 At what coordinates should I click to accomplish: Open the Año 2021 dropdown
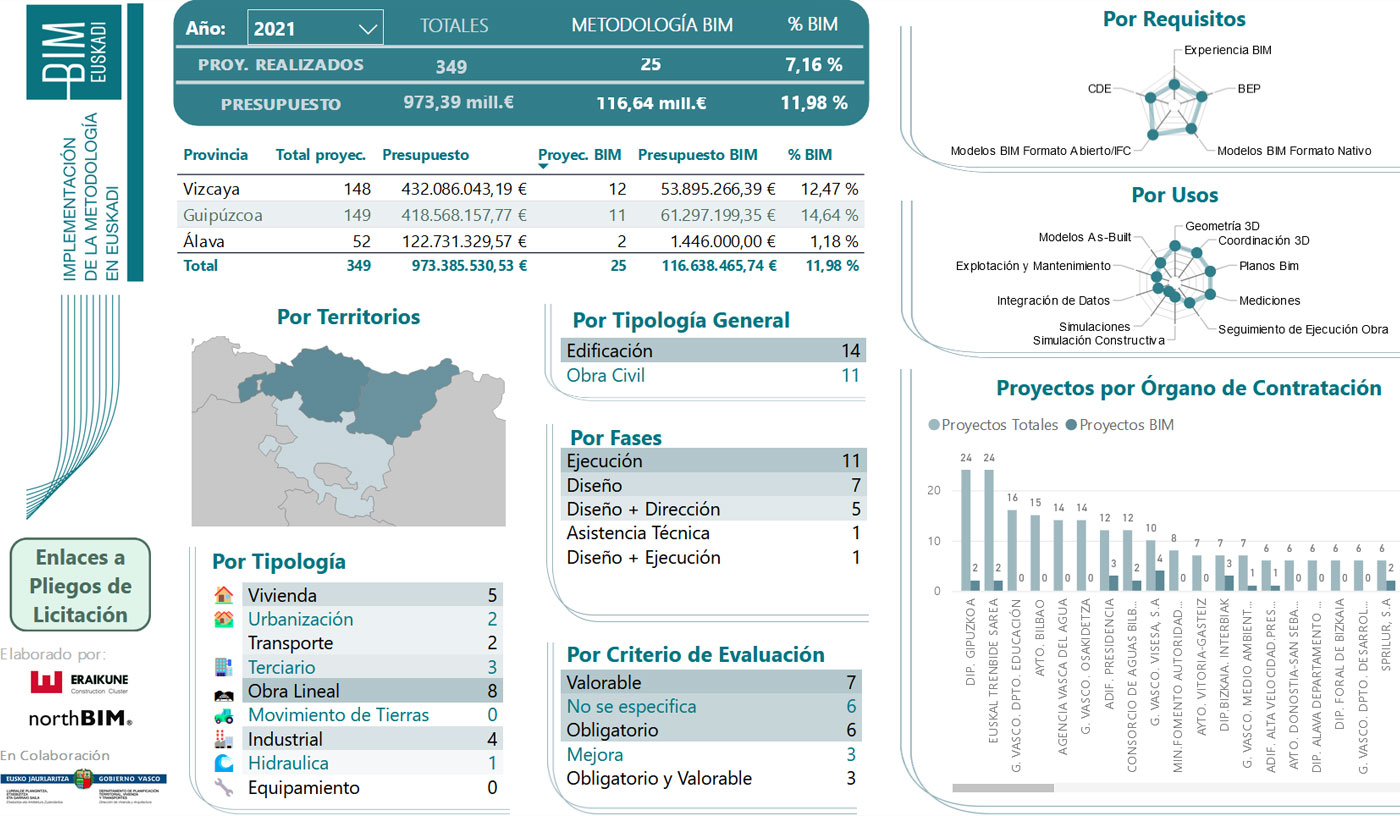315,29
